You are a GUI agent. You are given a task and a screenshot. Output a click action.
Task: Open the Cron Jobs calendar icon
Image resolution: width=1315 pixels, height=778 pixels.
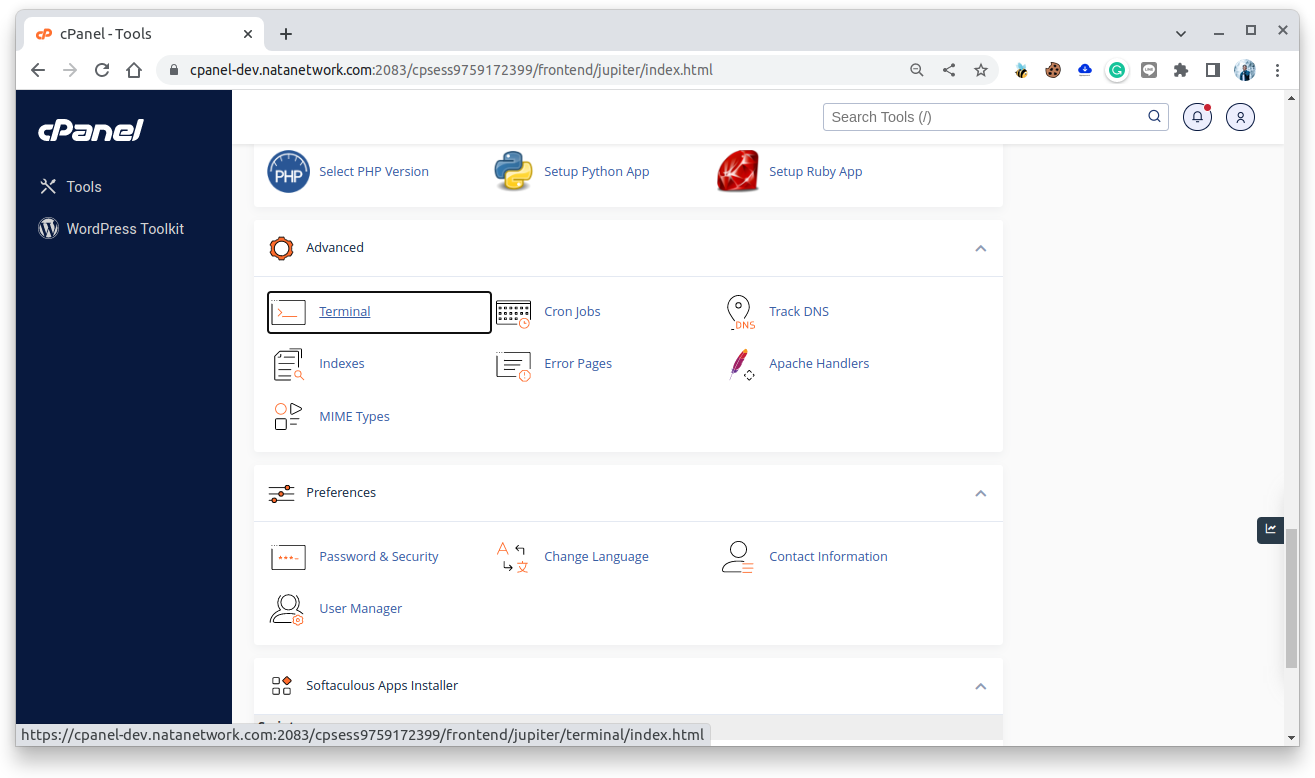pyautogui.click(x=513, y=313)
